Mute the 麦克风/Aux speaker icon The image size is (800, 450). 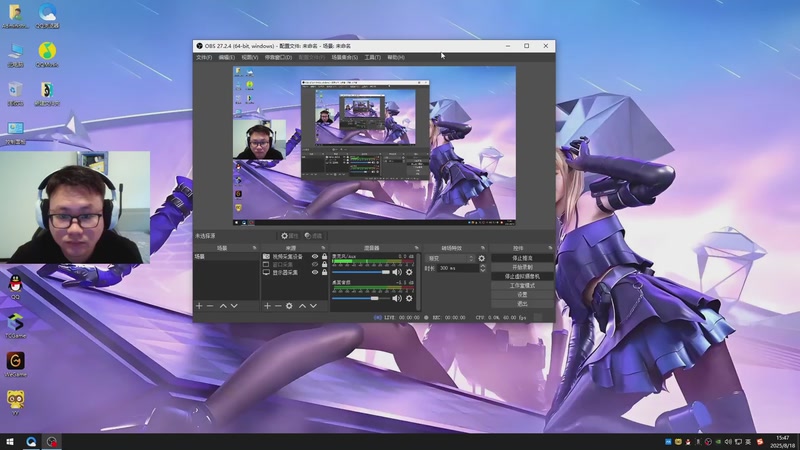pyautogui.click(x=396, y=272)
